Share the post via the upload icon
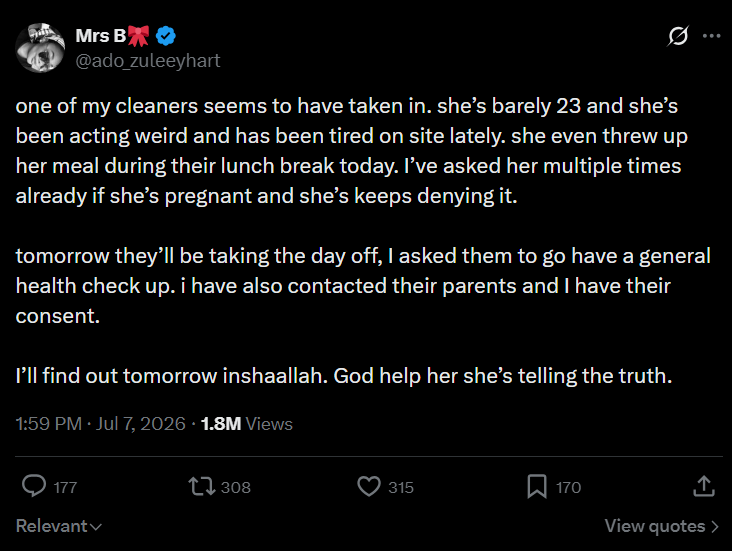The width and height of the screenshot is (732, 551). [704, 486]
